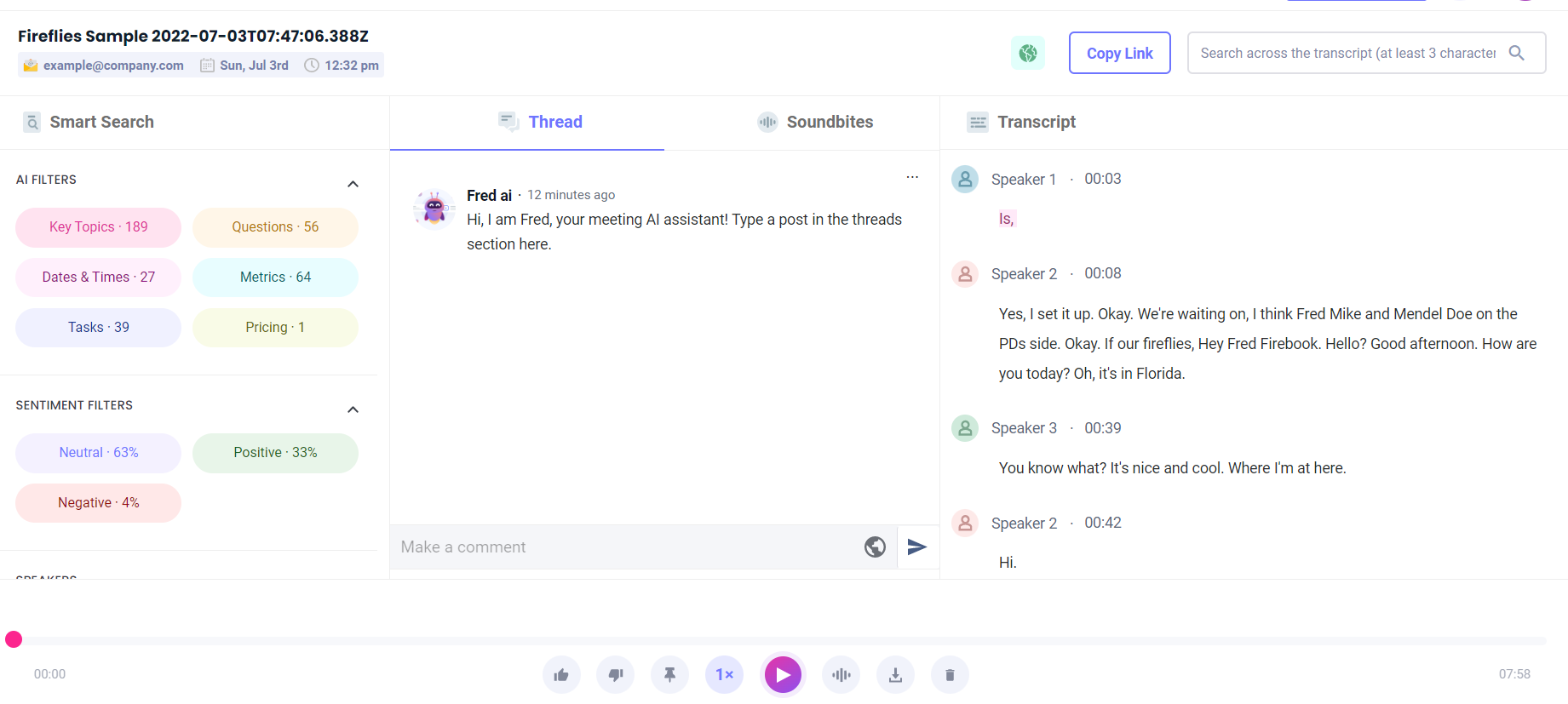Click the clock time icon
Viewport: 1568px width, 704px height.
[312, 66]
